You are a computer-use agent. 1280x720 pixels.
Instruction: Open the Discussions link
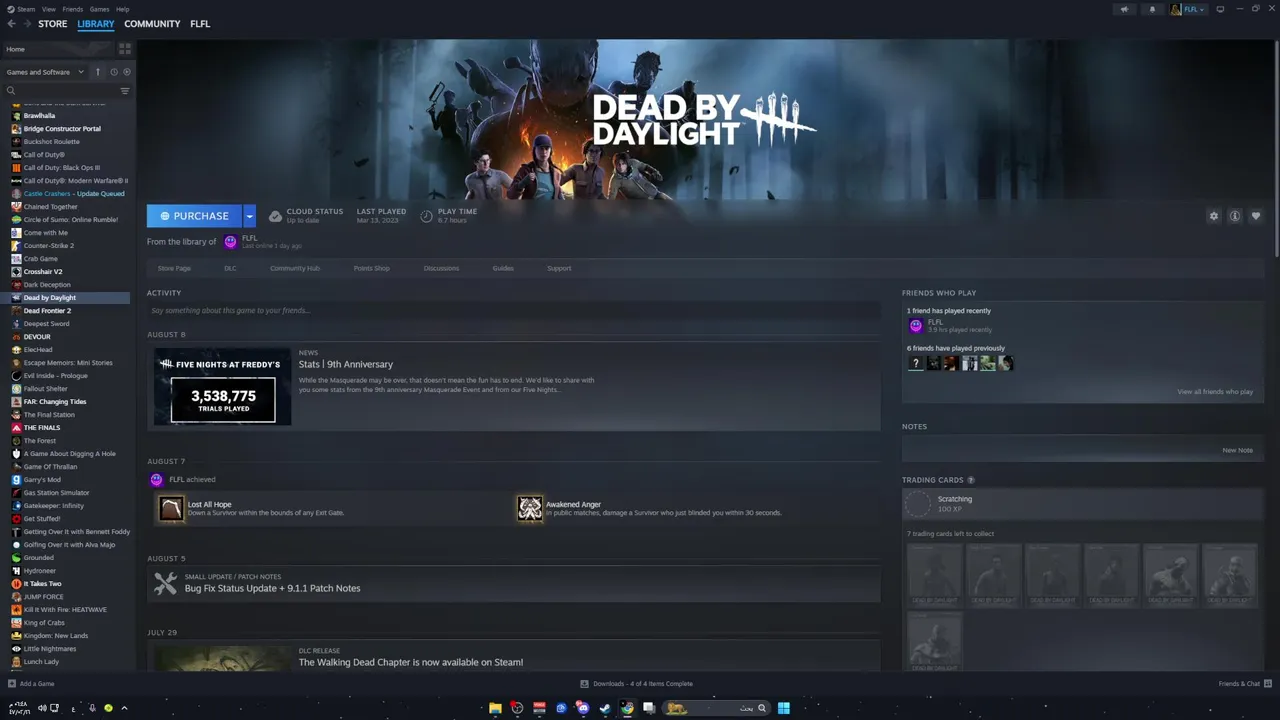coord(441,268)
